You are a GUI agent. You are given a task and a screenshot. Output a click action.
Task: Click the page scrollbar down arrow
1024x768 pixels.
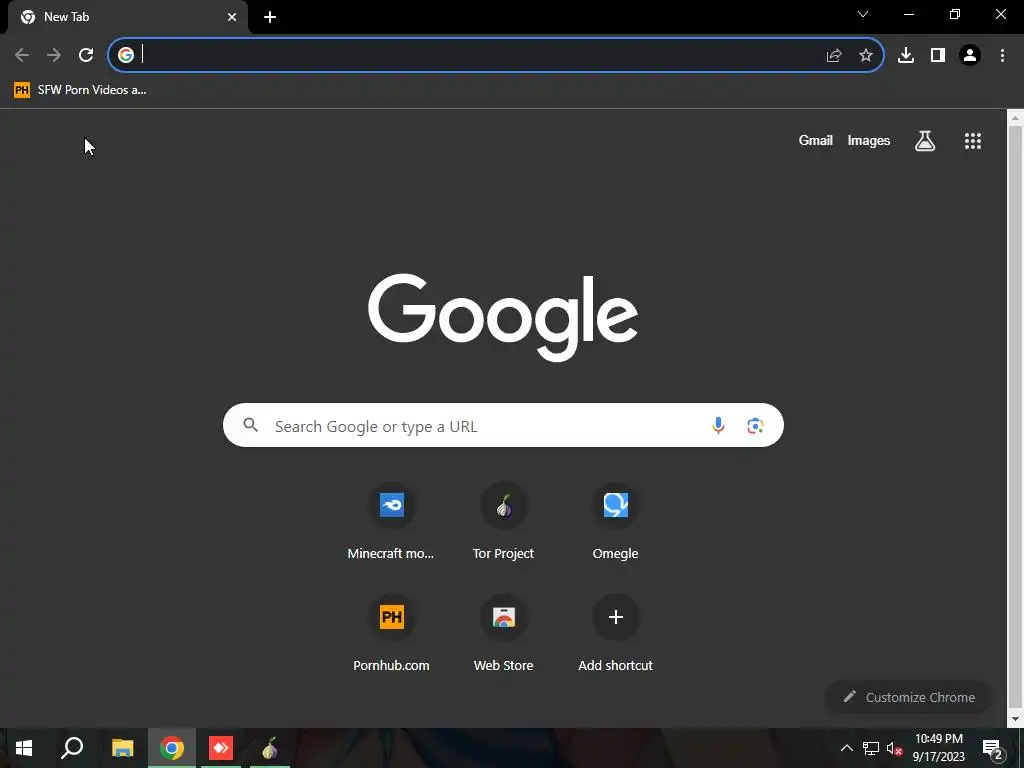(1015, 719)
